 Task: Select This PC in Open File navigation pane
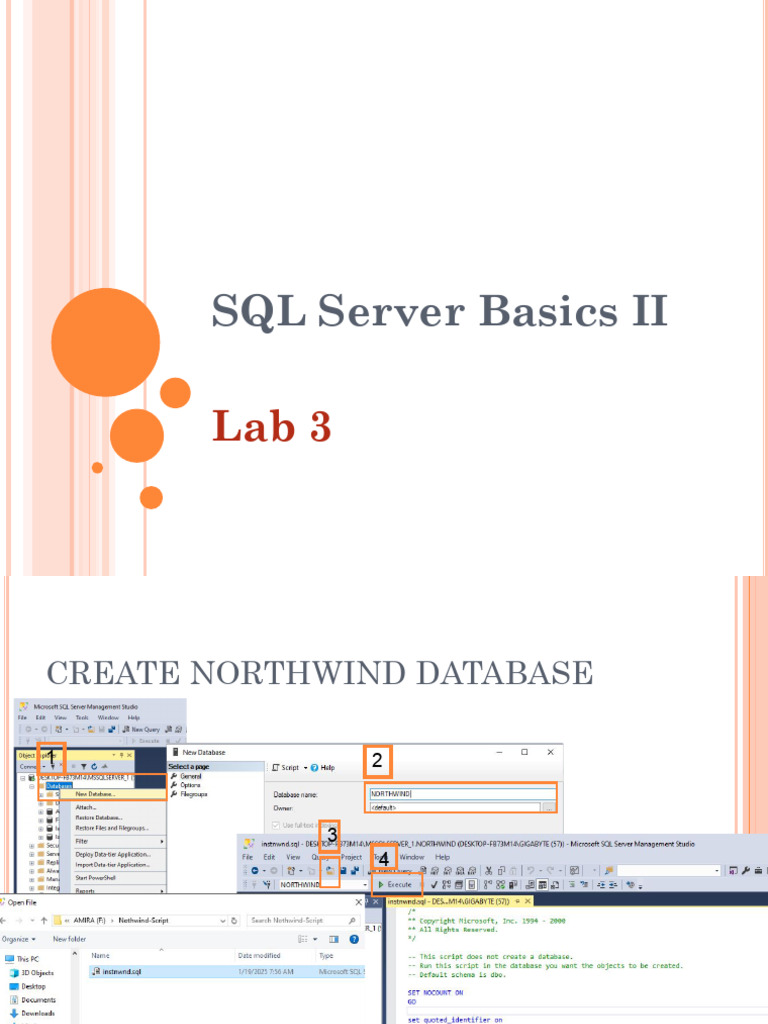point(22,959)
